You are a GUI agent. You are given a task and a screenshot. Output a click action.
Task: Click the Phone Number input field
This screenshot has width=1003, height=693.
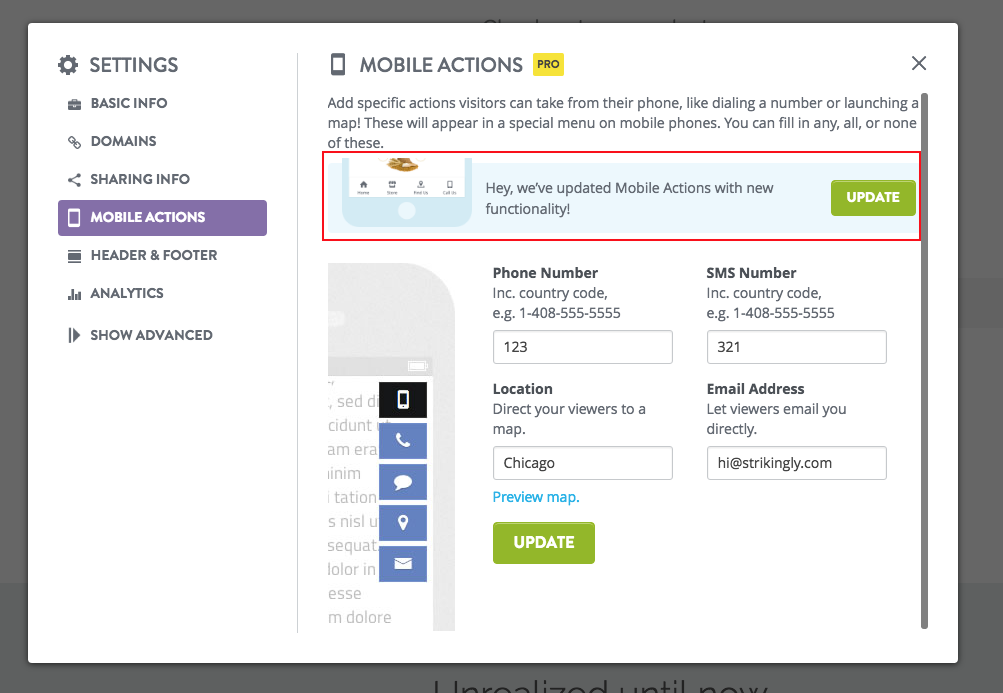coord(582,347)
